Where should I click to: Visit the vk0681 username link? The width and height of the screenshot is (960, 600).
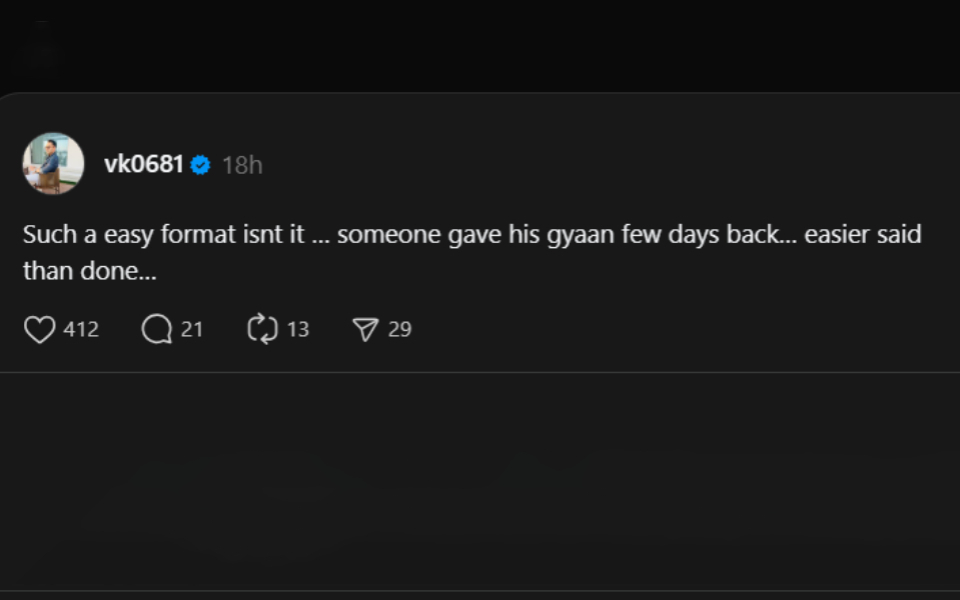pos(144,165)
